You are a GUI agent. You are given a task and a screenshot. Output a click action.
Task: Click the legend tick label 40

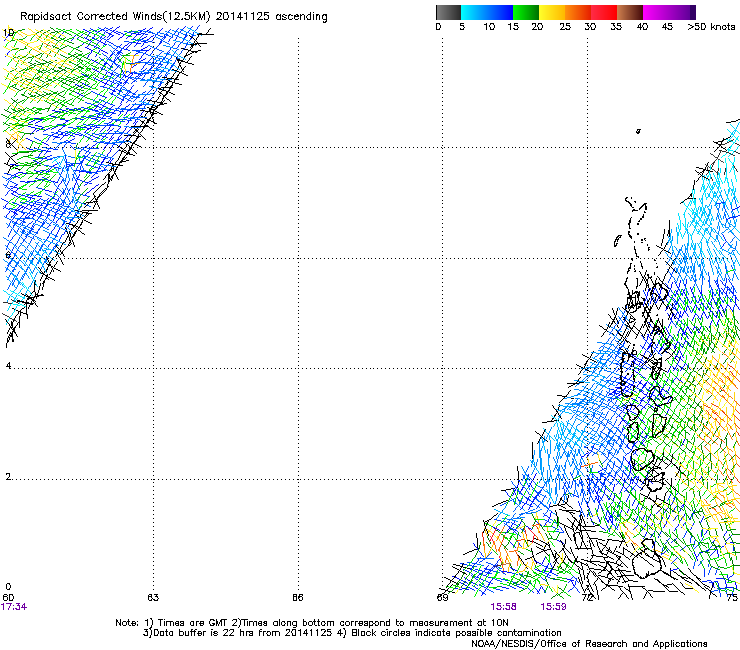click(642, 27)
